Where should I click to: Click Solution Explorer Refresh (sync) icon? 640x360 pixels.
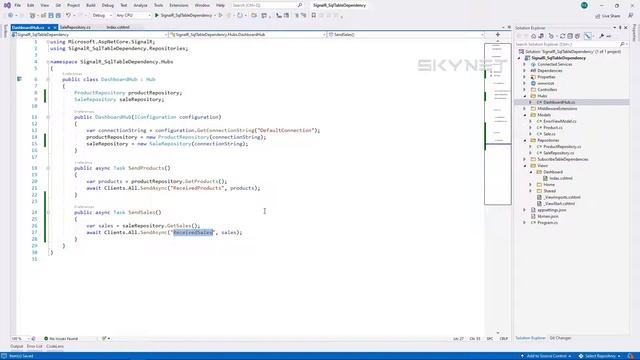click(562, 36)
